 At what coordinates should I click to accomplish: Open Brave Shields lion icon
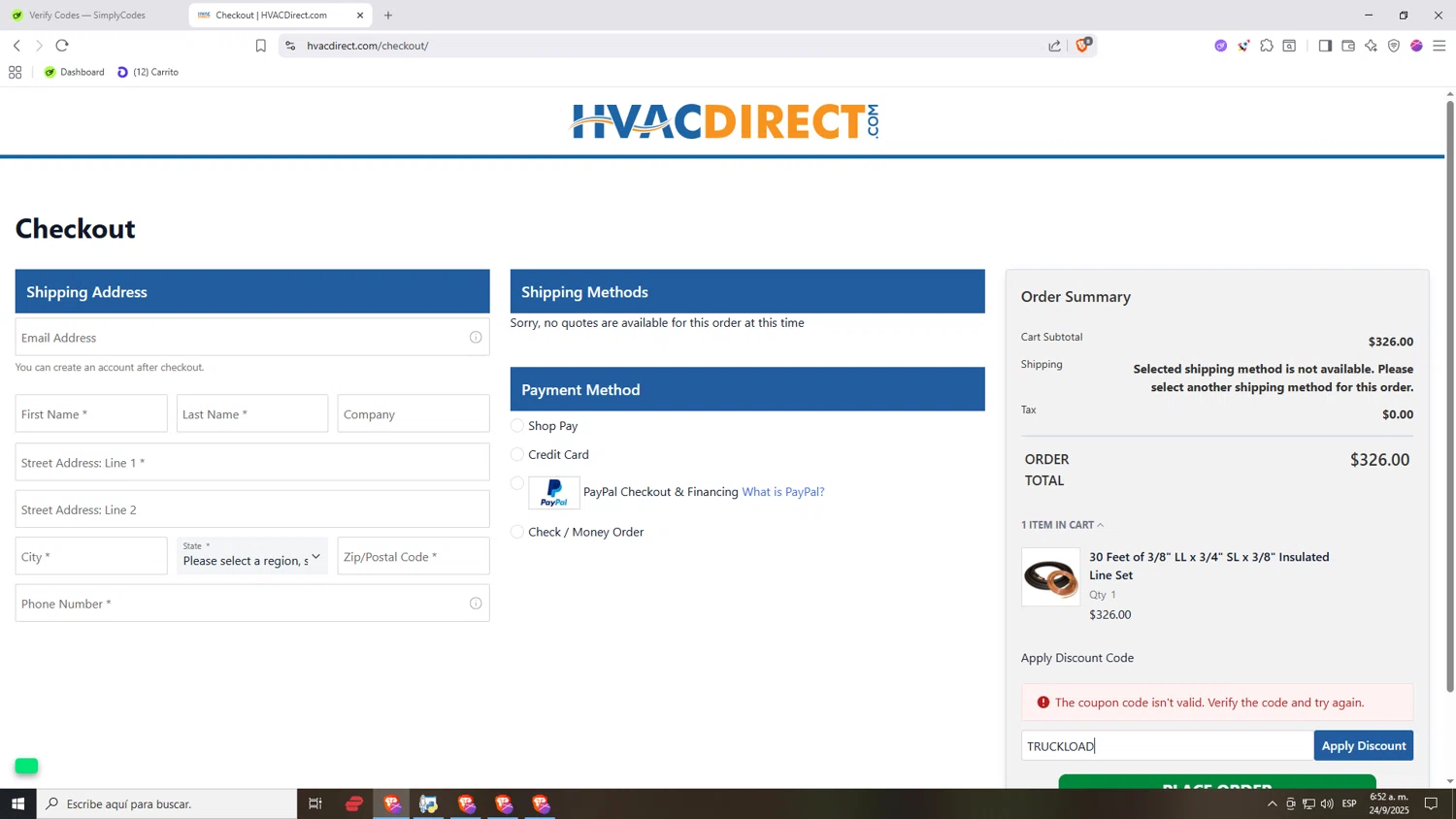click(x=1083, y=45)
